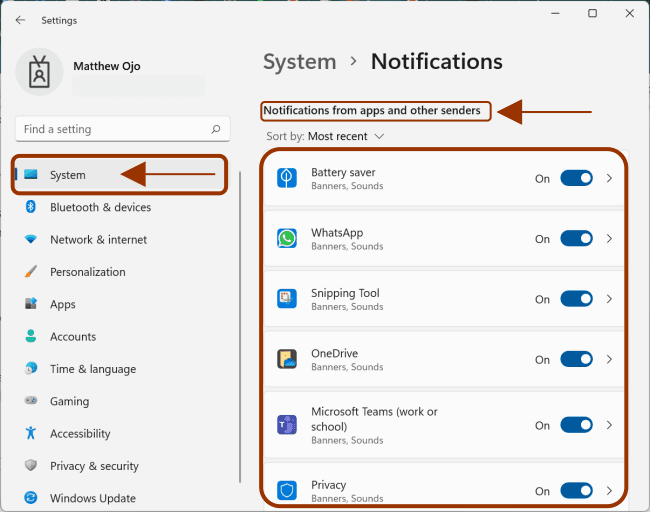Disable OneDrive notifications toggle
Viewport: 650px width, 512px height.
click(576, 359)
